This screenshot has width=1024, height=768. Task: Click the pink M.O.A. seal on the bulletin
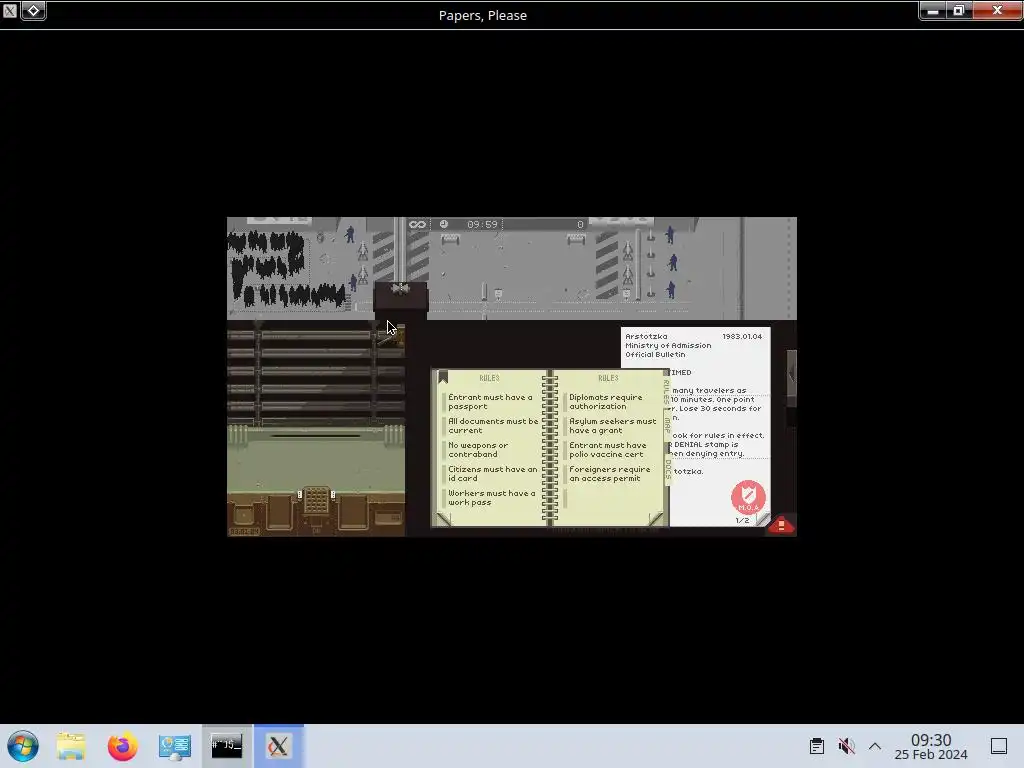tap(748, 497)
